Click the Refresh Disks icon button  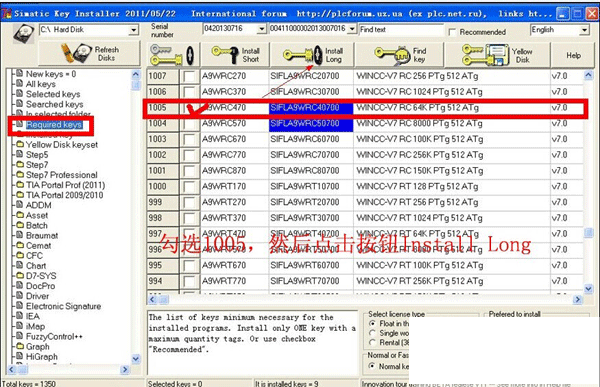(89, 54)
